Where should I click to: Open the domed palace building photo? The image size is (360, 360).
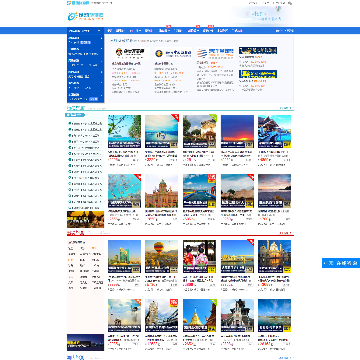(162, 191)
